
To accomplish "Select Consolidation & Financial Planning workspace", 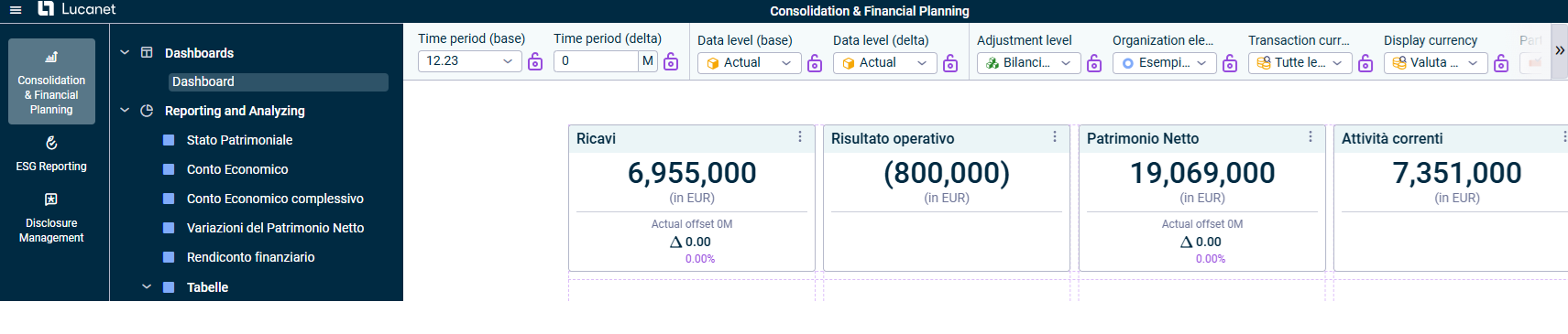I will coord(51,81).
